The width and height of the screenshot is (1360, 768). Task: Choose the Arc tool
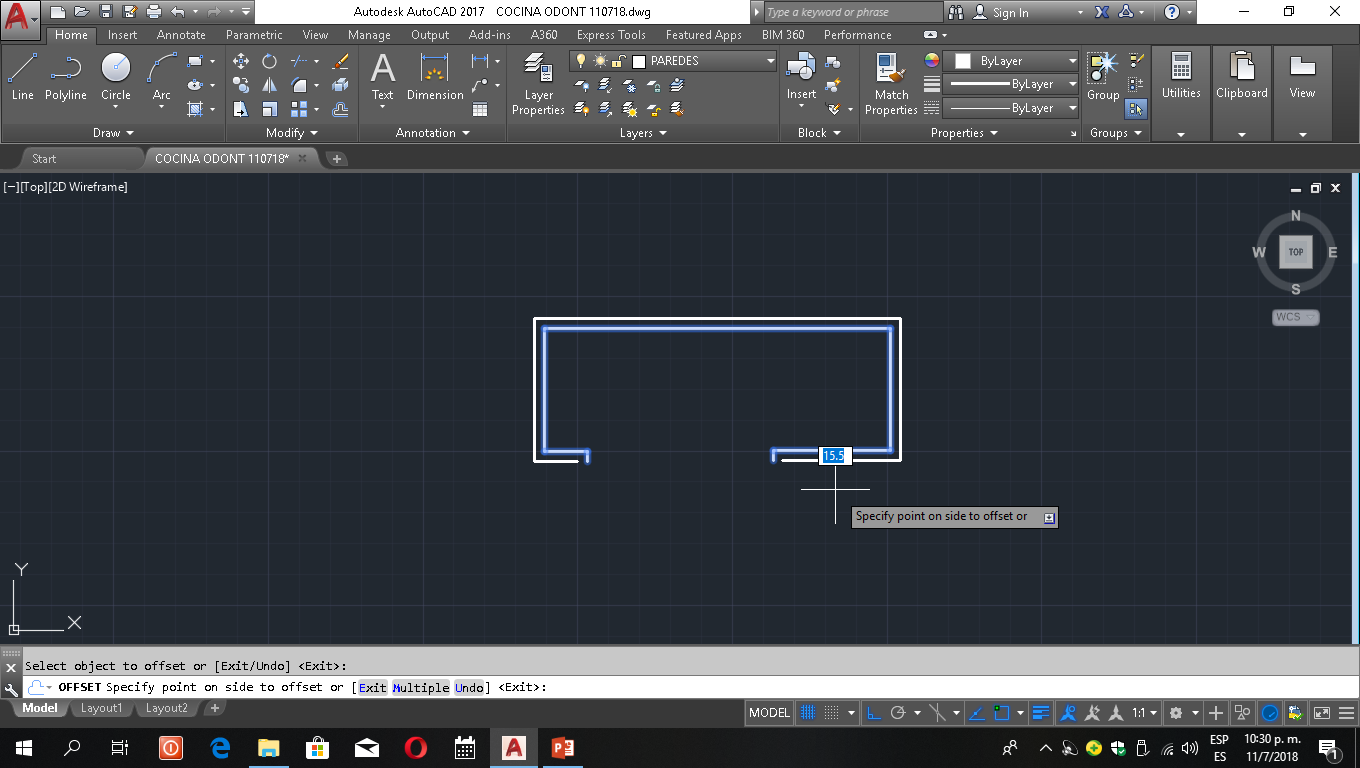point(162,77)
